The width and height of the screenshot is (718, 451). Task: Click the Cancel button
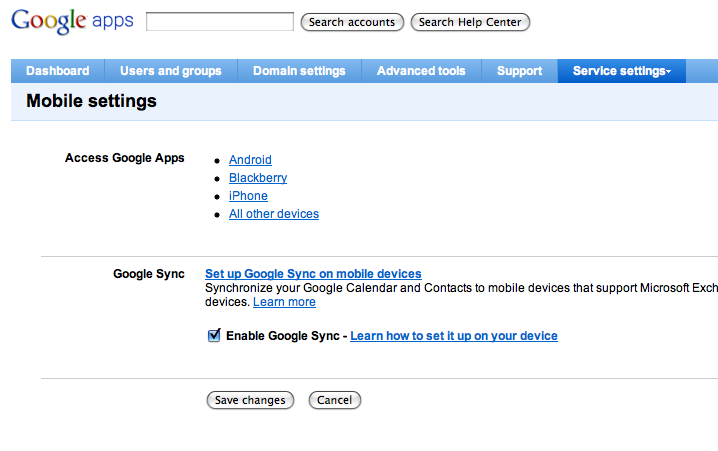pyautogui.click(x=335, y=400)
